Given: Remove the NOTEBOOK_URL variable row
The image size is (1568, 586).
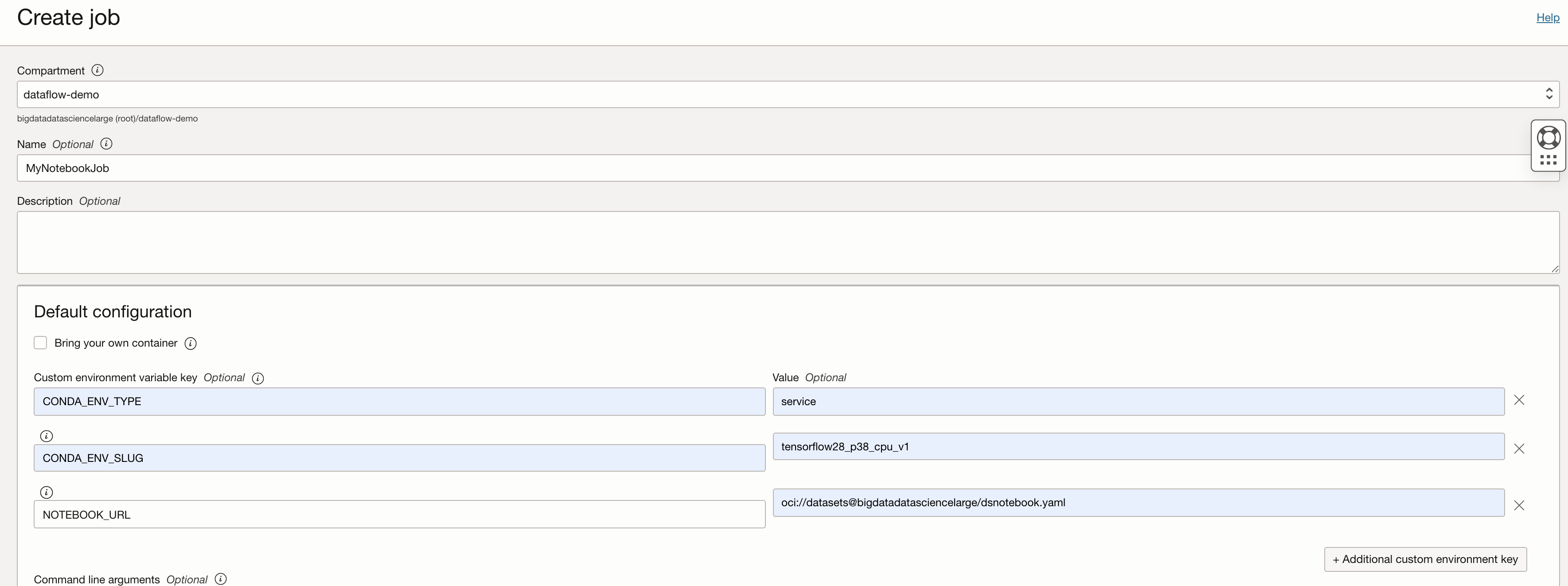Looking at the screenshot, I should [x=1519, y=506].
